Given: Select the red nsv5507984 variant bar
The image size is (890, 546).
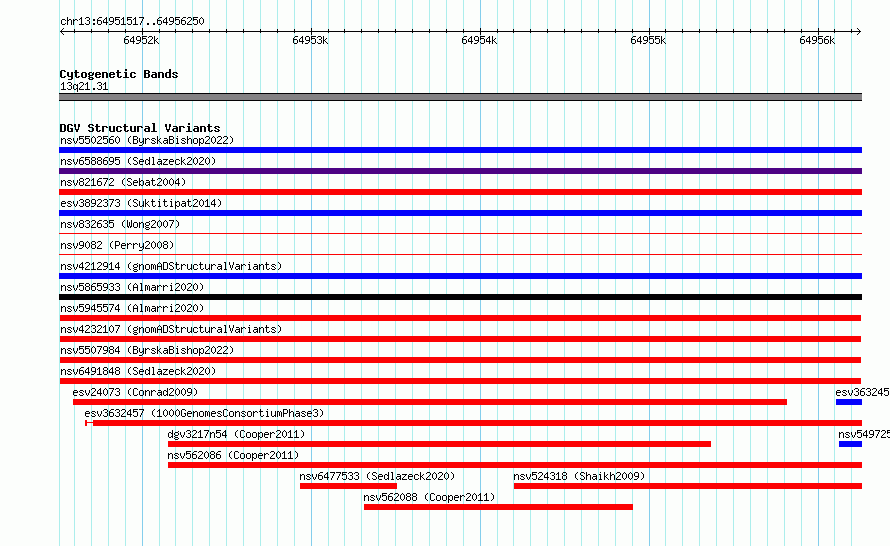Looking at the screenshot, I should (460, 360).
